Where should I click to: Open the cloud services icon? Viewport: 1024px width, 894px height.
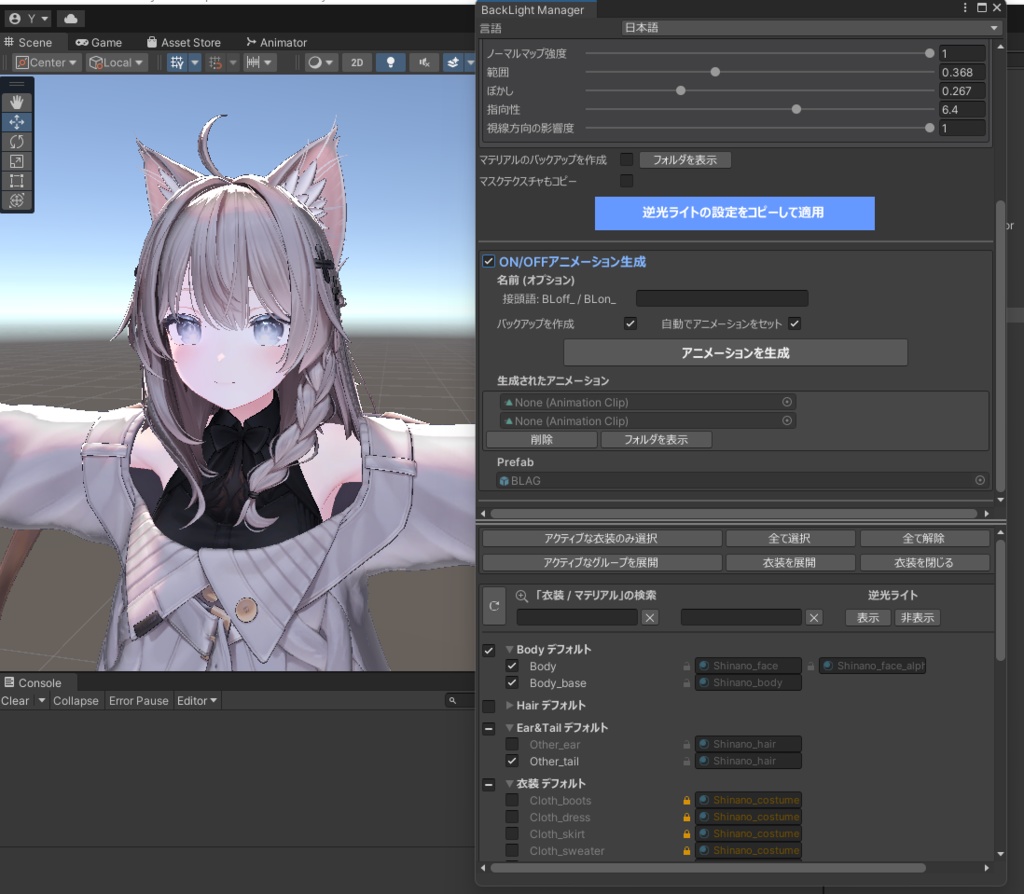(x=71, y=19)
